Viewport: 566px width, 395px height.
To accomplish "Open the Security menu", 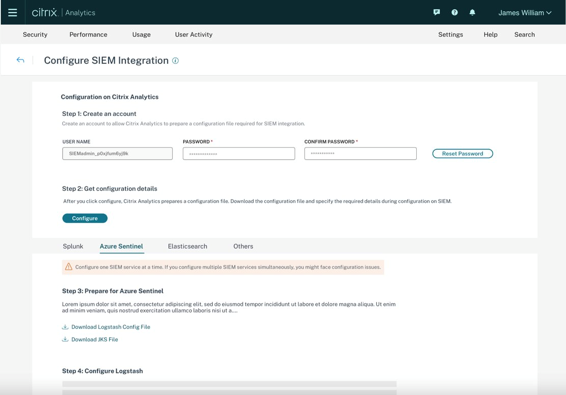I will coord(35,35).
